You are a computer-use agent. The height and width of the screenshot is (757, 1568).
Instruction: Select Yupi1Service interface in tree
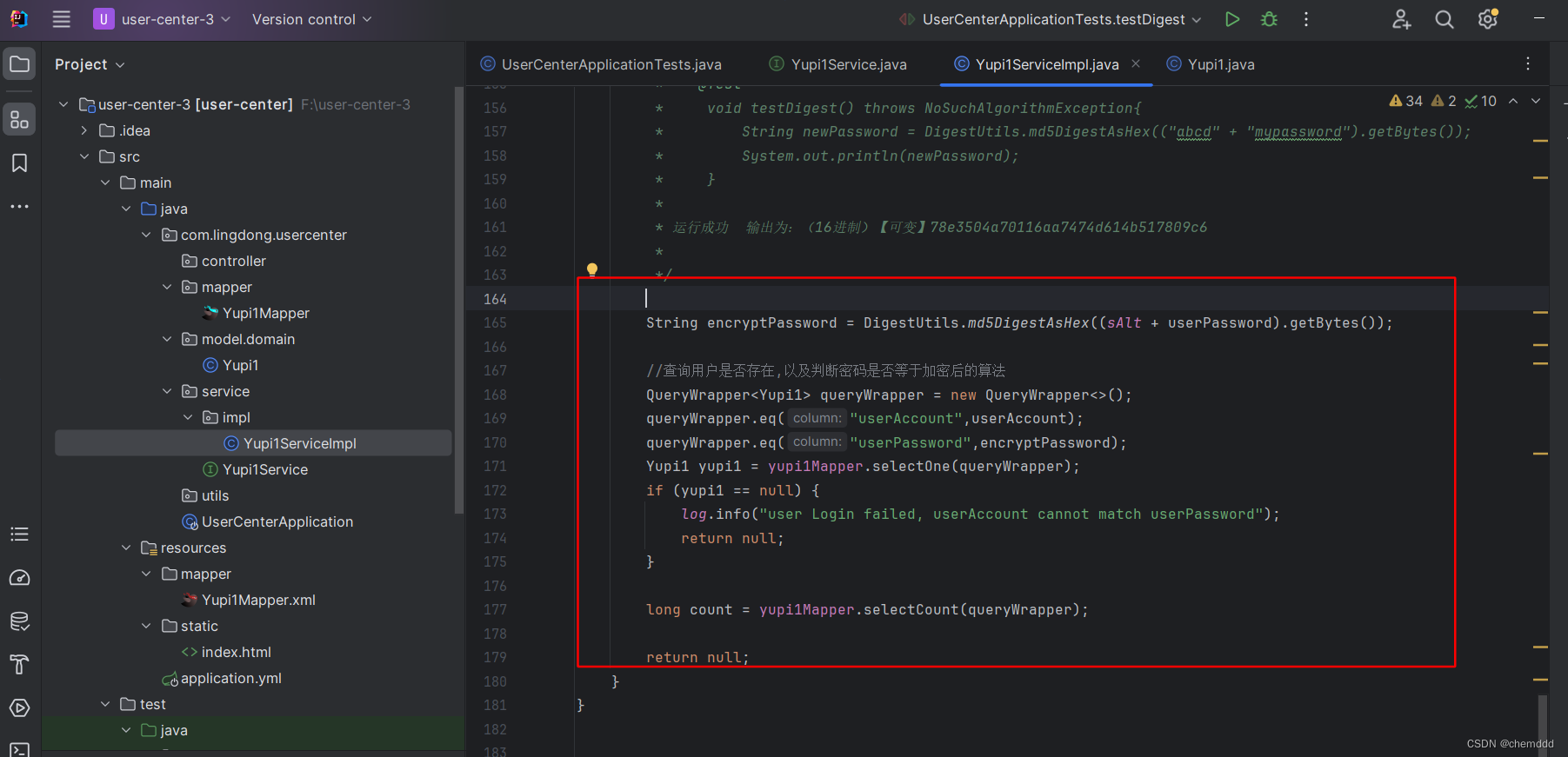tap(264, 469)
